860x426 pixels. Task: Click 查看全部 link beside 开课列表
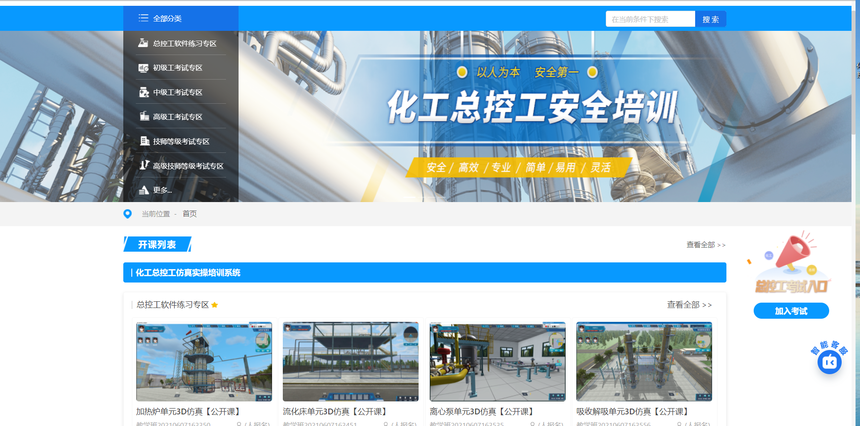(x=706, y=245)
